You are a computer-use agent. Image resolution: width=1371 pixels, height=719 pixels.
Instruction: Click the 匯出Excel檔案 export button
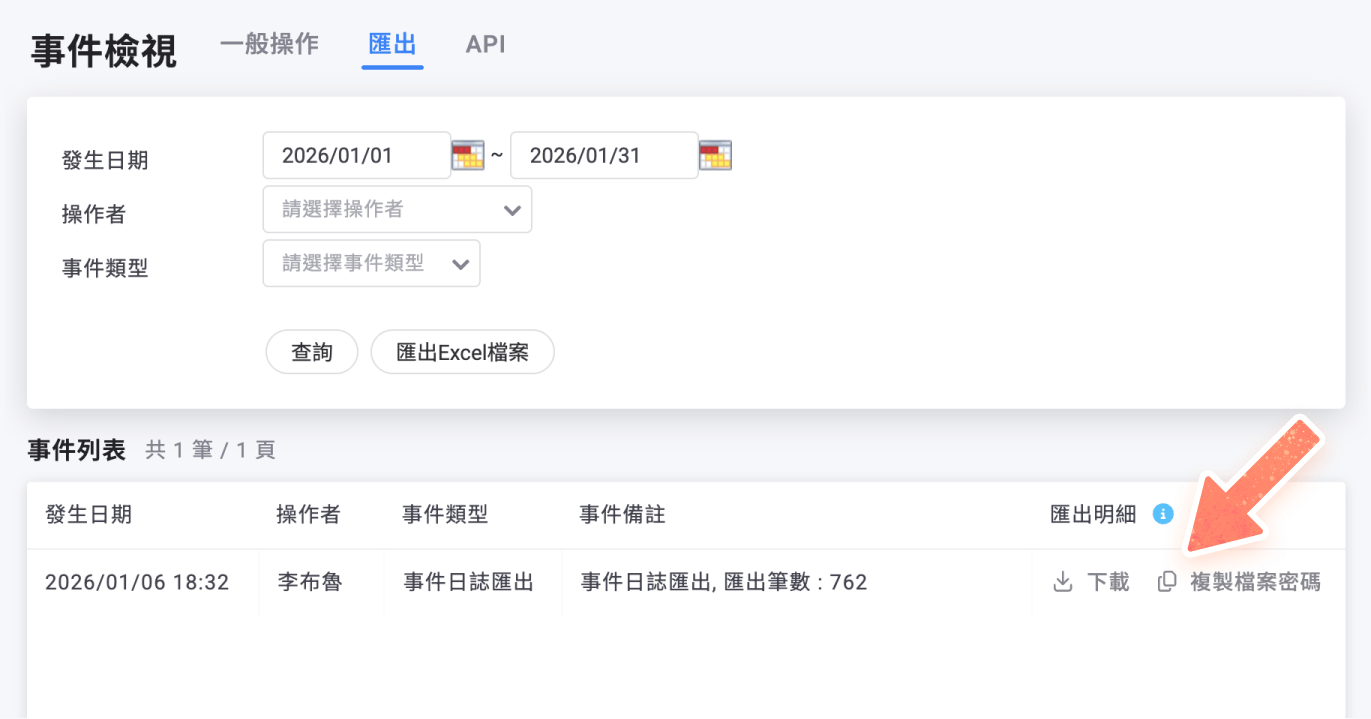pos(462,351)
